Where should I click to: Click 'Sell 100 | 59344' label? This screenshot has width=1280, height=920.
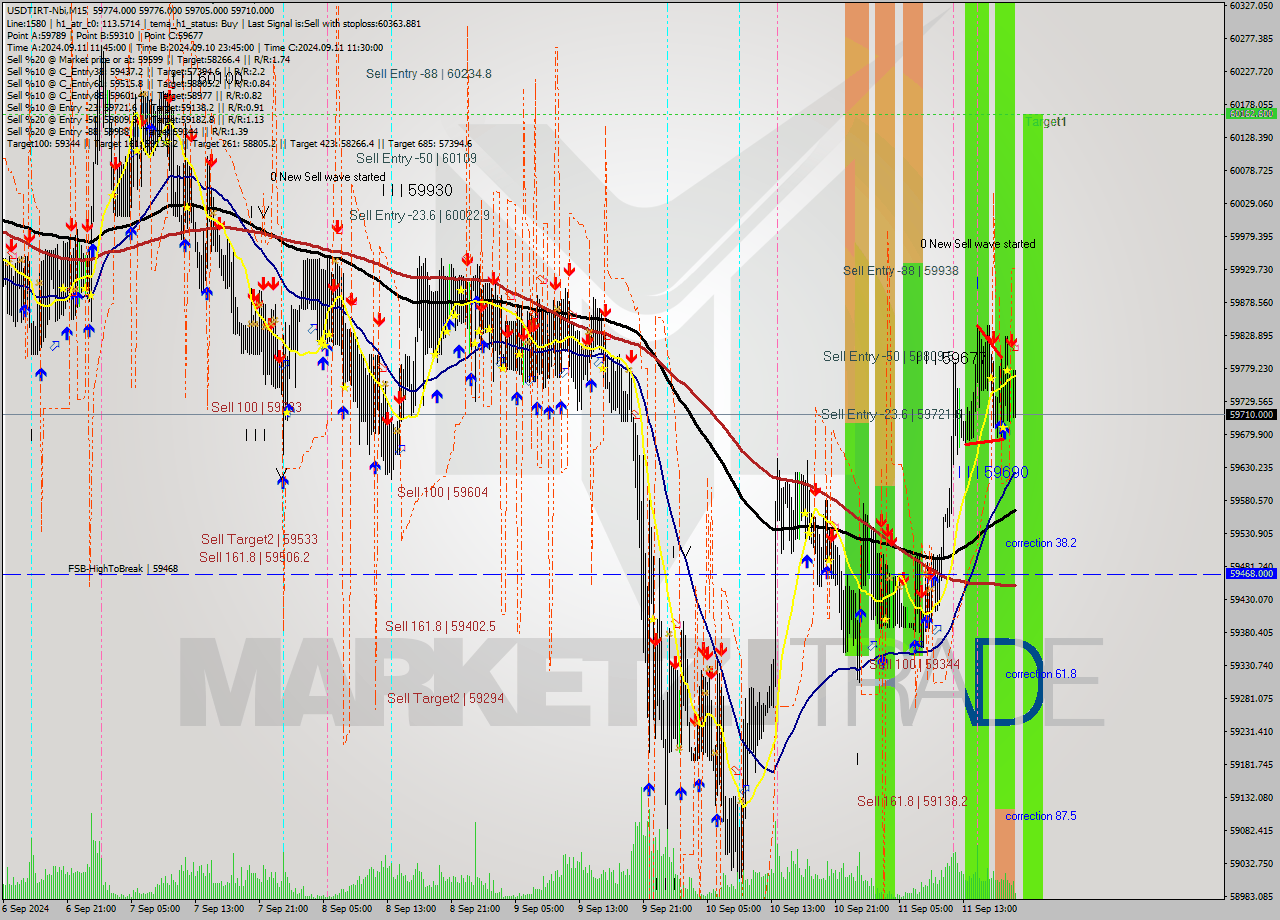point(914,664)
